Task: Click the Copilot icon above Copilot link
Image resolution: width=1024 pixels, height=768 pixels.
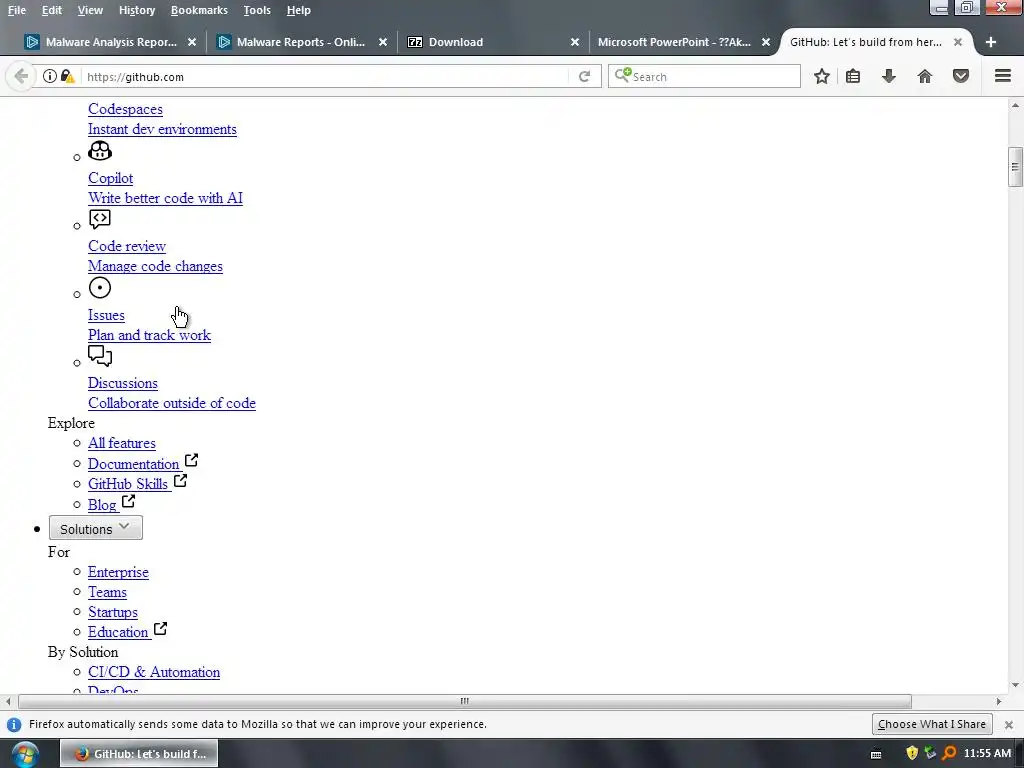Action: point(100,151)
